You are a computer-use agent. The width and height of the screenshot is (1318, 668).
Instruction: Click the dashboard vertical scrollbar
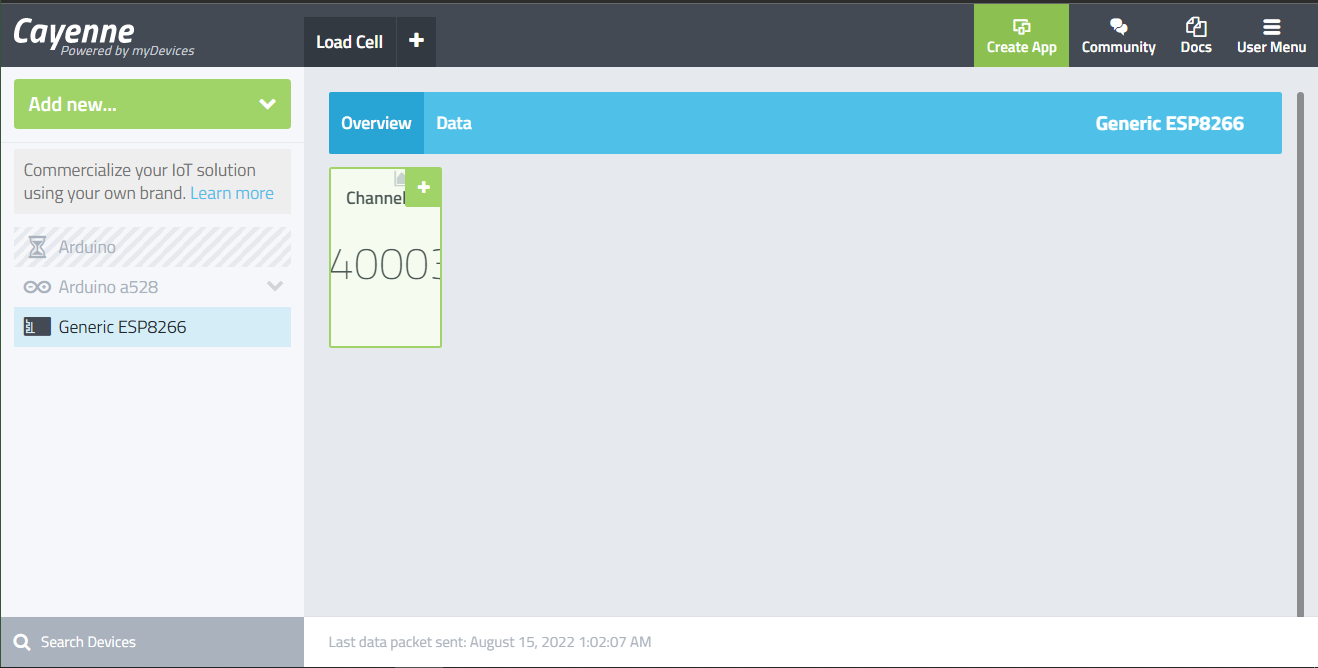[x=1300, y=350]
